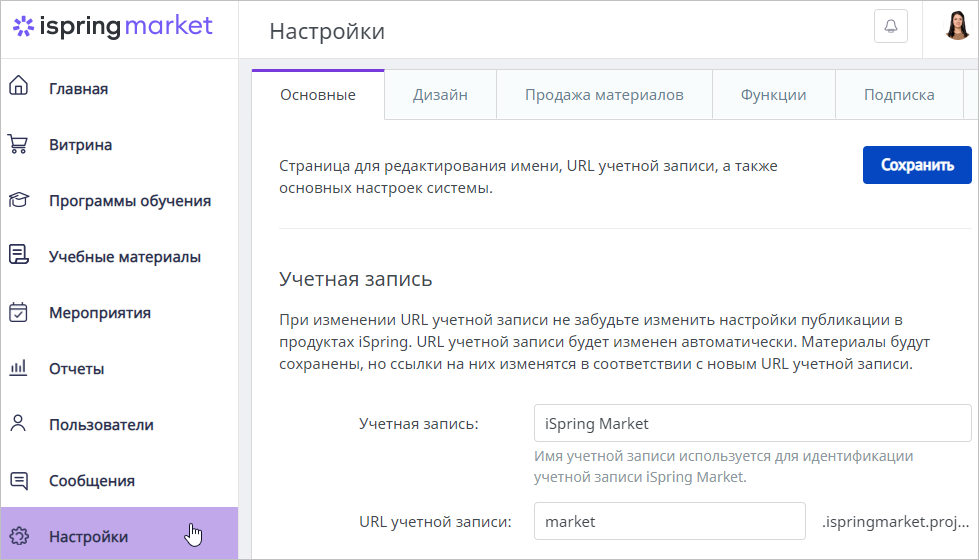Click the Сохранить button

pos(917,165)
